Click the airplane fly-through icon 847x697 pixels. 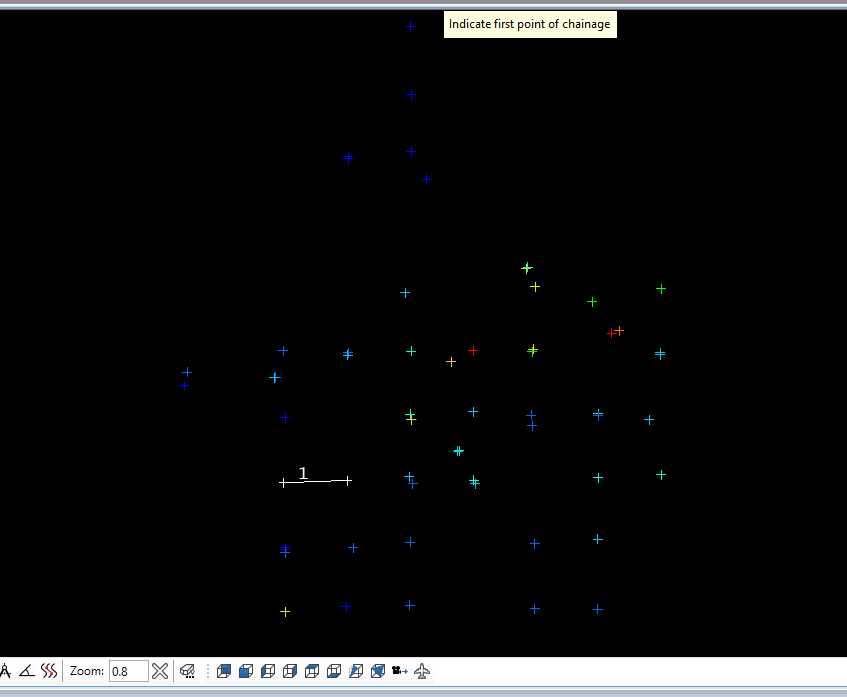point(422,671)
